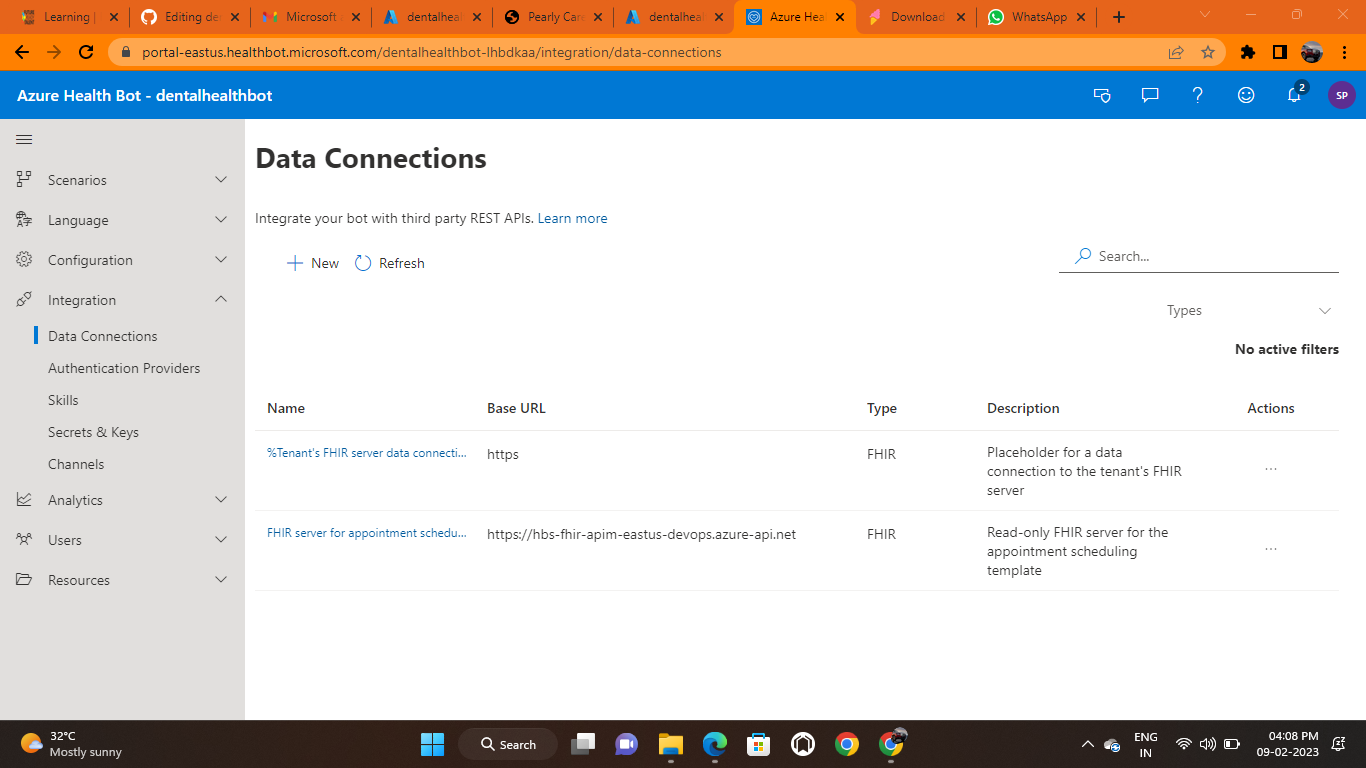Click the Search data connections field
This screenshot has width=1366, height=768.
1199,256
